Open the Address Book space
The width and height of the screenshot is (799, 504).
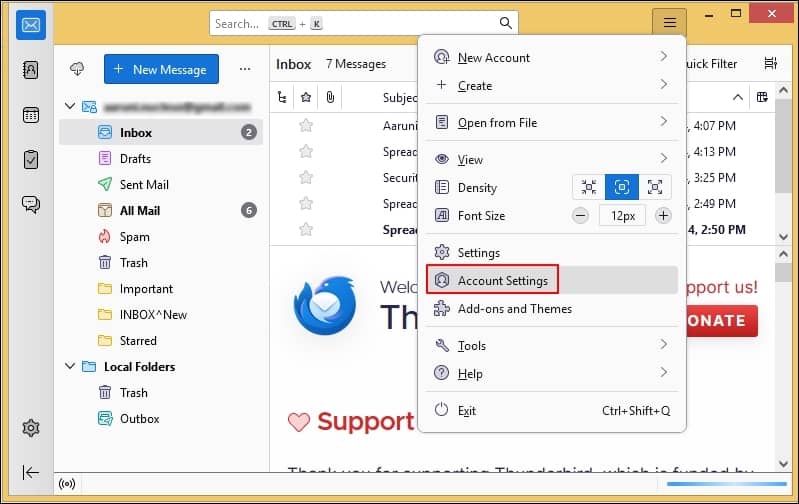click(x=31, y=70)
